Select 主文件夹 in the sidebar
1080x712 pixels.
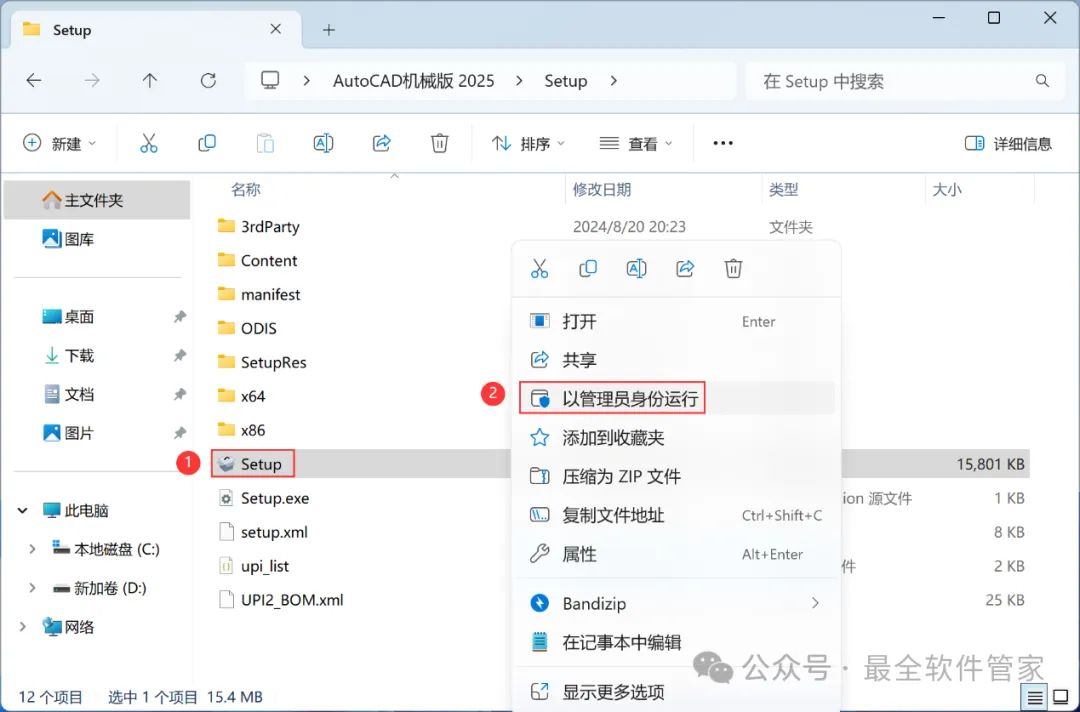click(x=97, y=200)
